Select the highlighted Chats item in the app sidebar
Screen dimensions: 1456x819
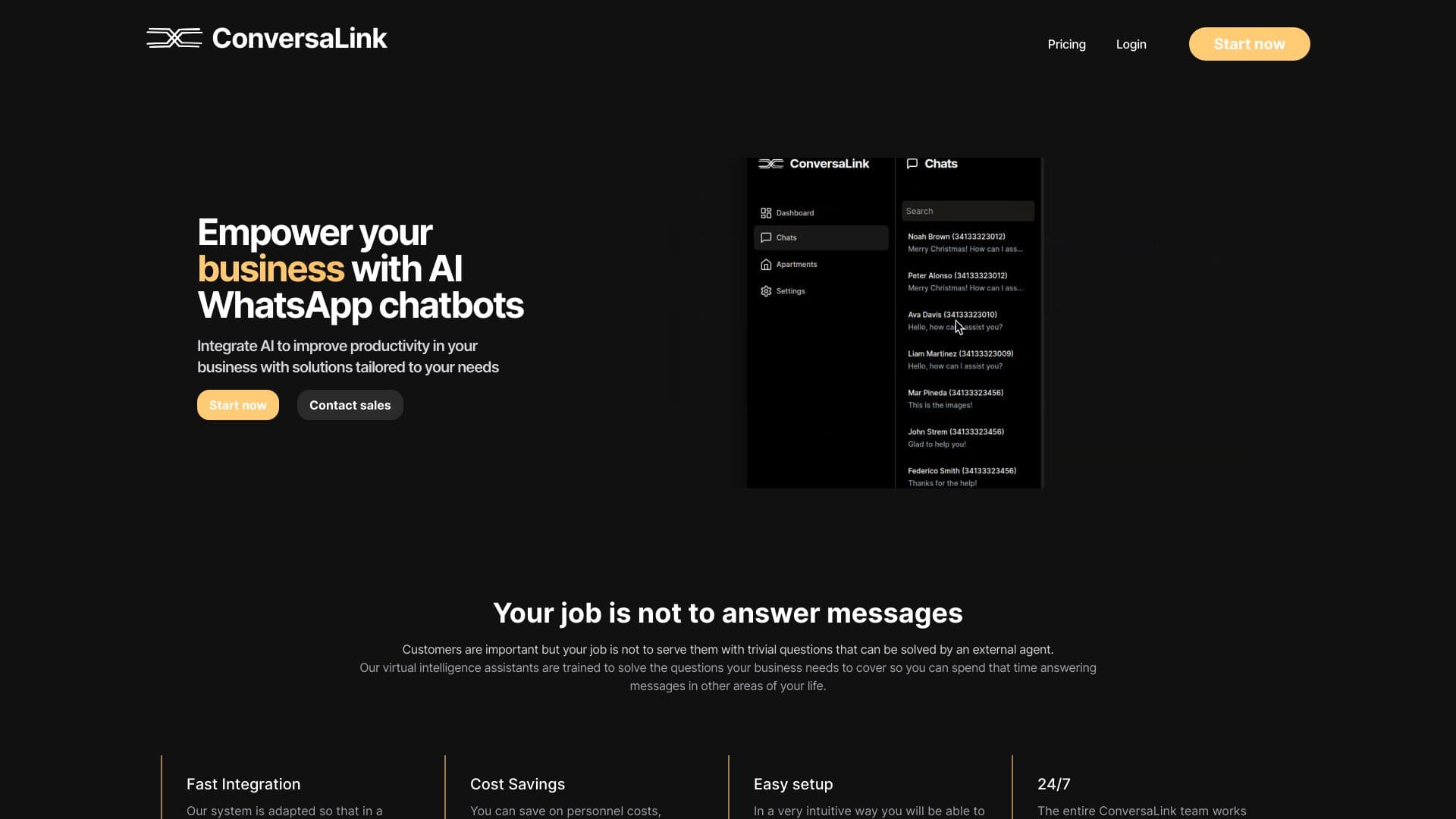pyautogui.click(x=821, y=237)
